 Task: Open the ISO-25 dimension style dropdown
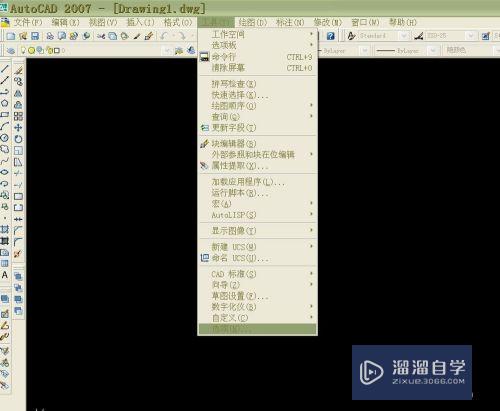pos(471,36)
